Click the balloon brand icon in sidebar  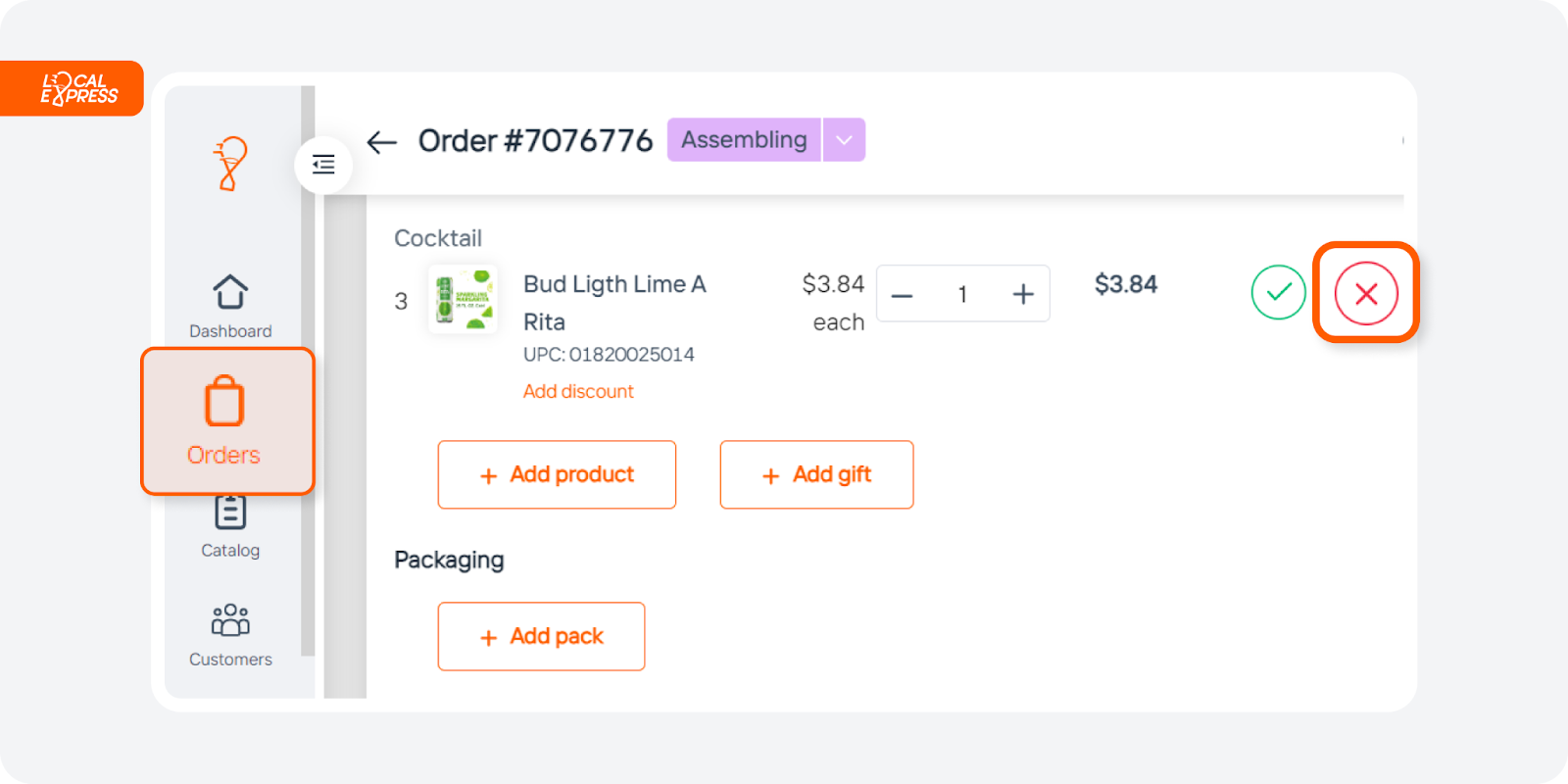[x=230, y=163]
